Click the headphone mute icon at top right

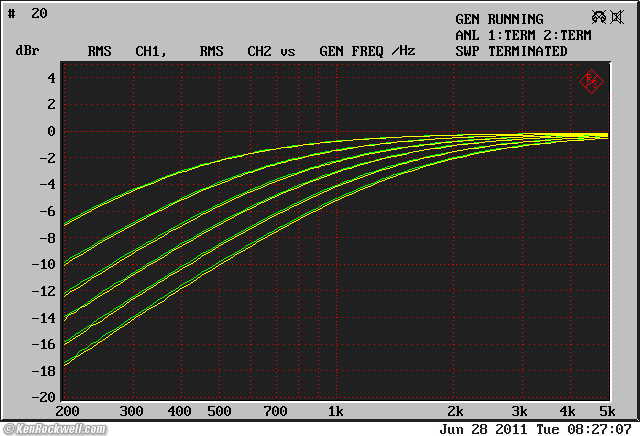pyautogui.click(x=599, y=17)
